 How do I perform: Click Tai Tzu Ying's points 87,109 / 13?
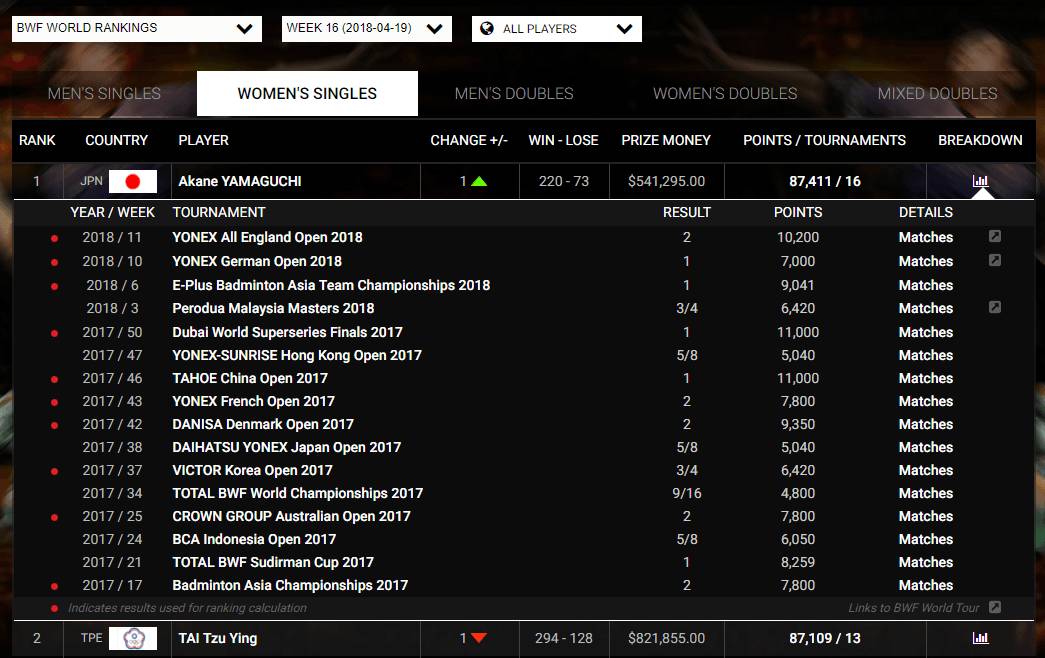[x=824, y=638]
